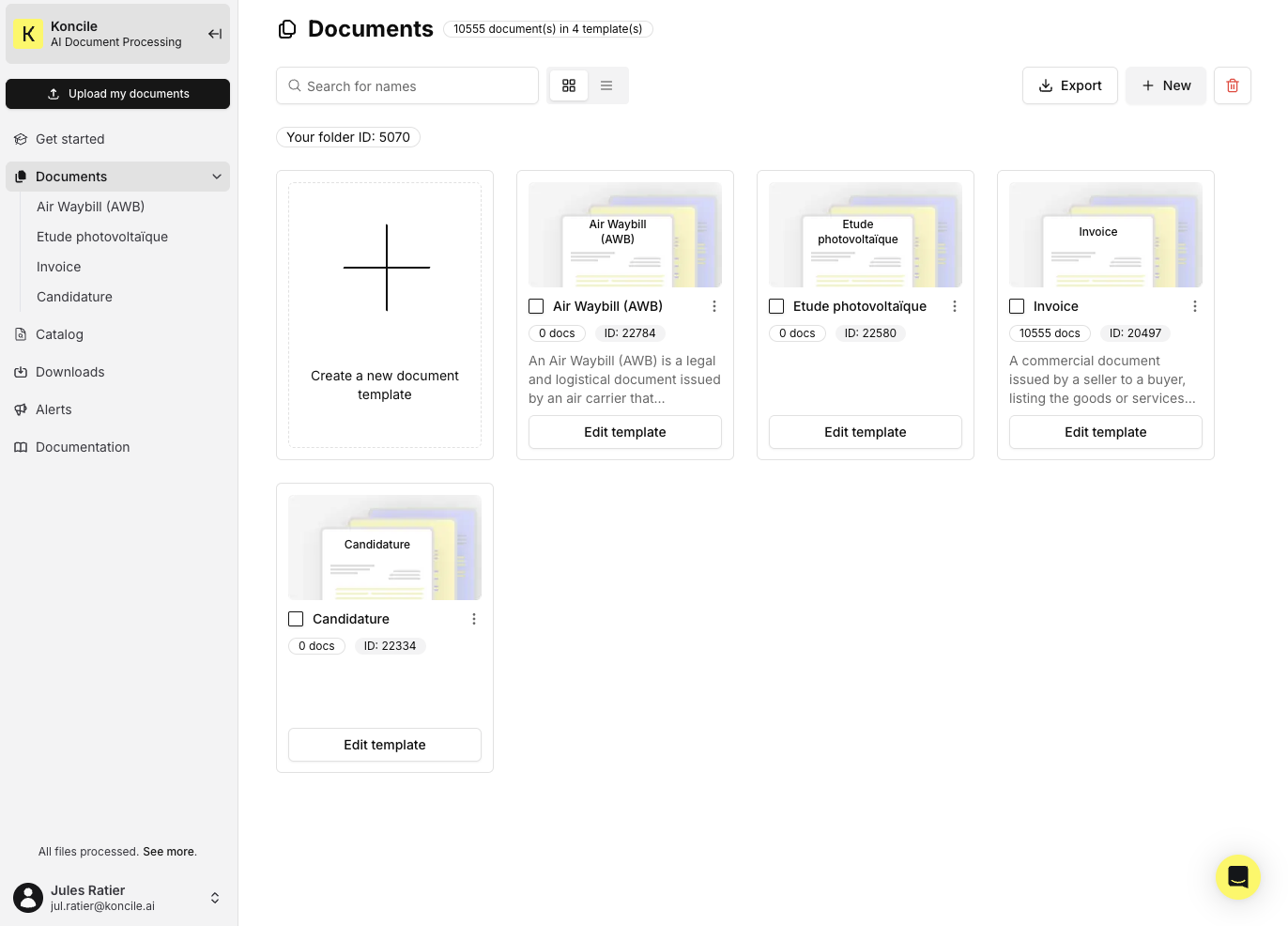
Task: Click the Koncile yellow K logo
Action: (28, 33)
